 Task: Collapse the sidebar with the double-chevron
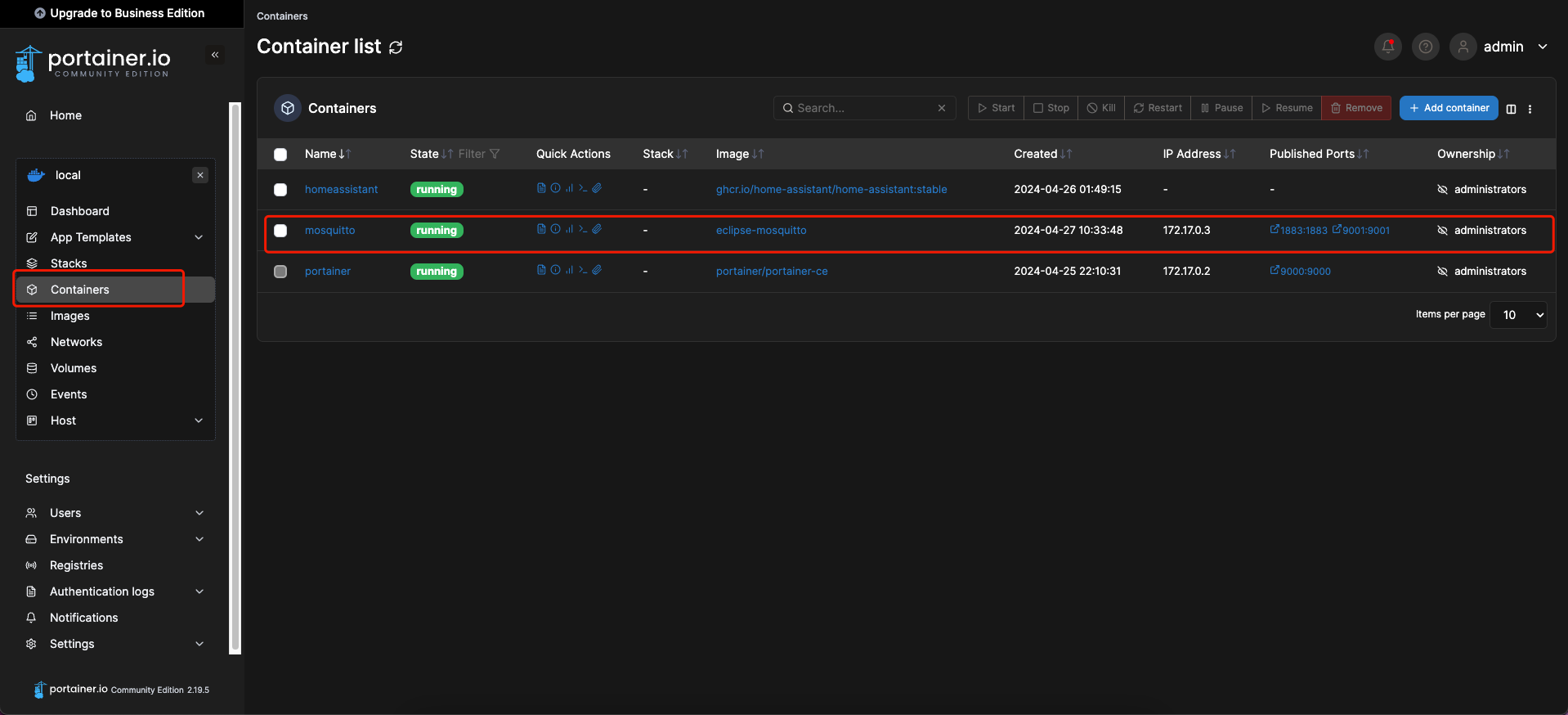click(215, 55)
